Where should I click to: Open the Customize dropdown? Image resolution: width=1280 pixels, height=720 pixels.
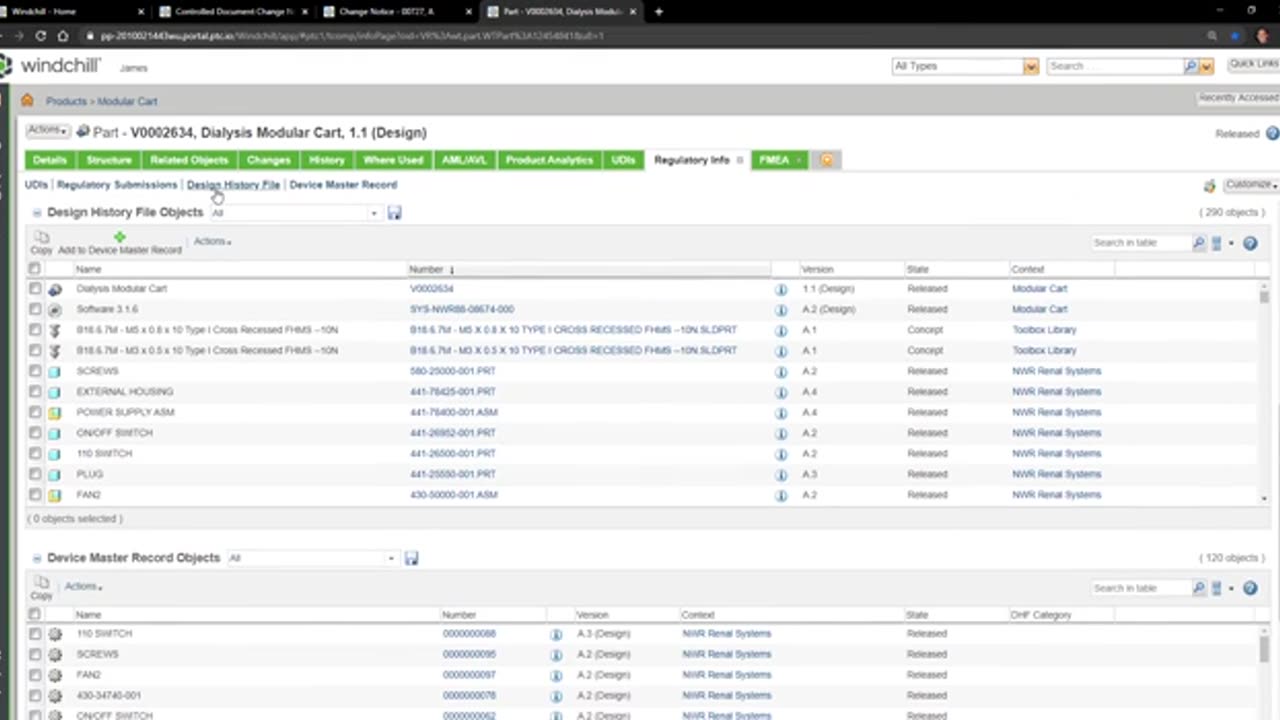(1251, 185)
